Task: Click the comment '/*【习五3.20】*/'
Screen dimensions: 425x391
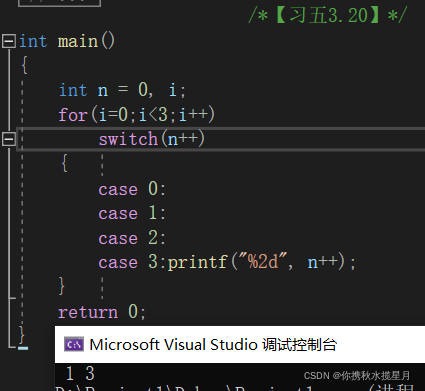Action: (x=328, y=15)
